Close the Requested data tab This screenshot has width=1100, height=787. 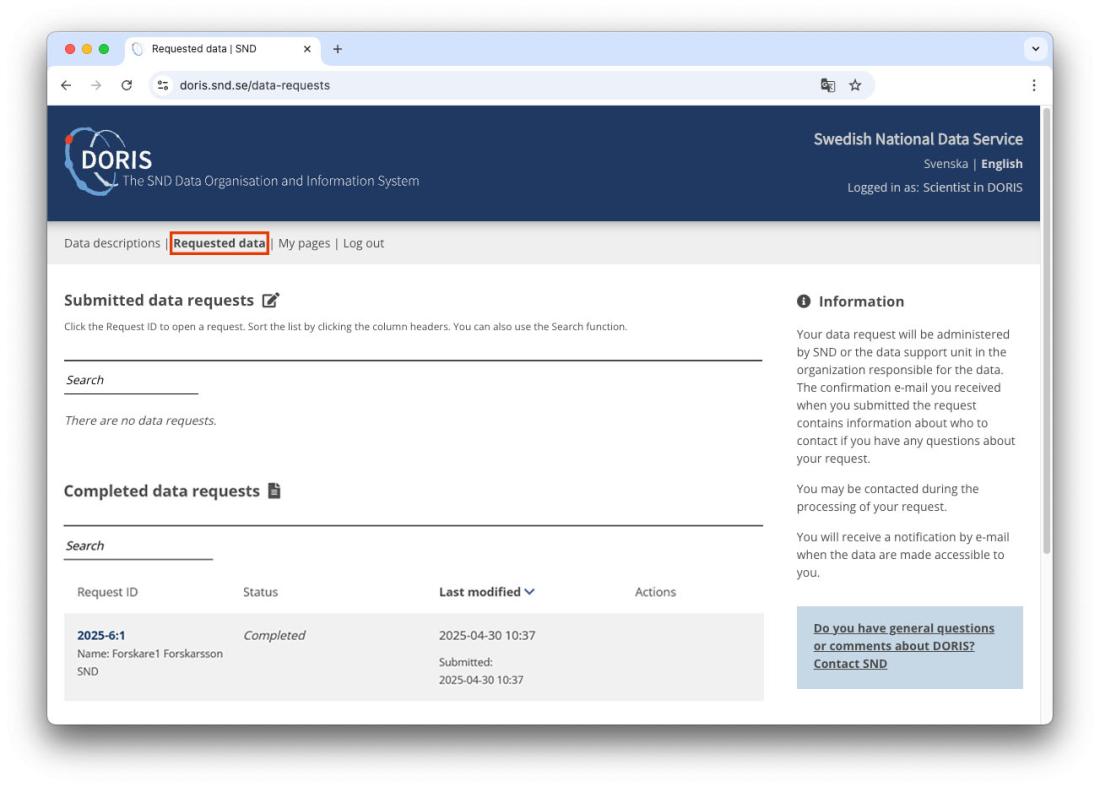[x=307, y=49]
